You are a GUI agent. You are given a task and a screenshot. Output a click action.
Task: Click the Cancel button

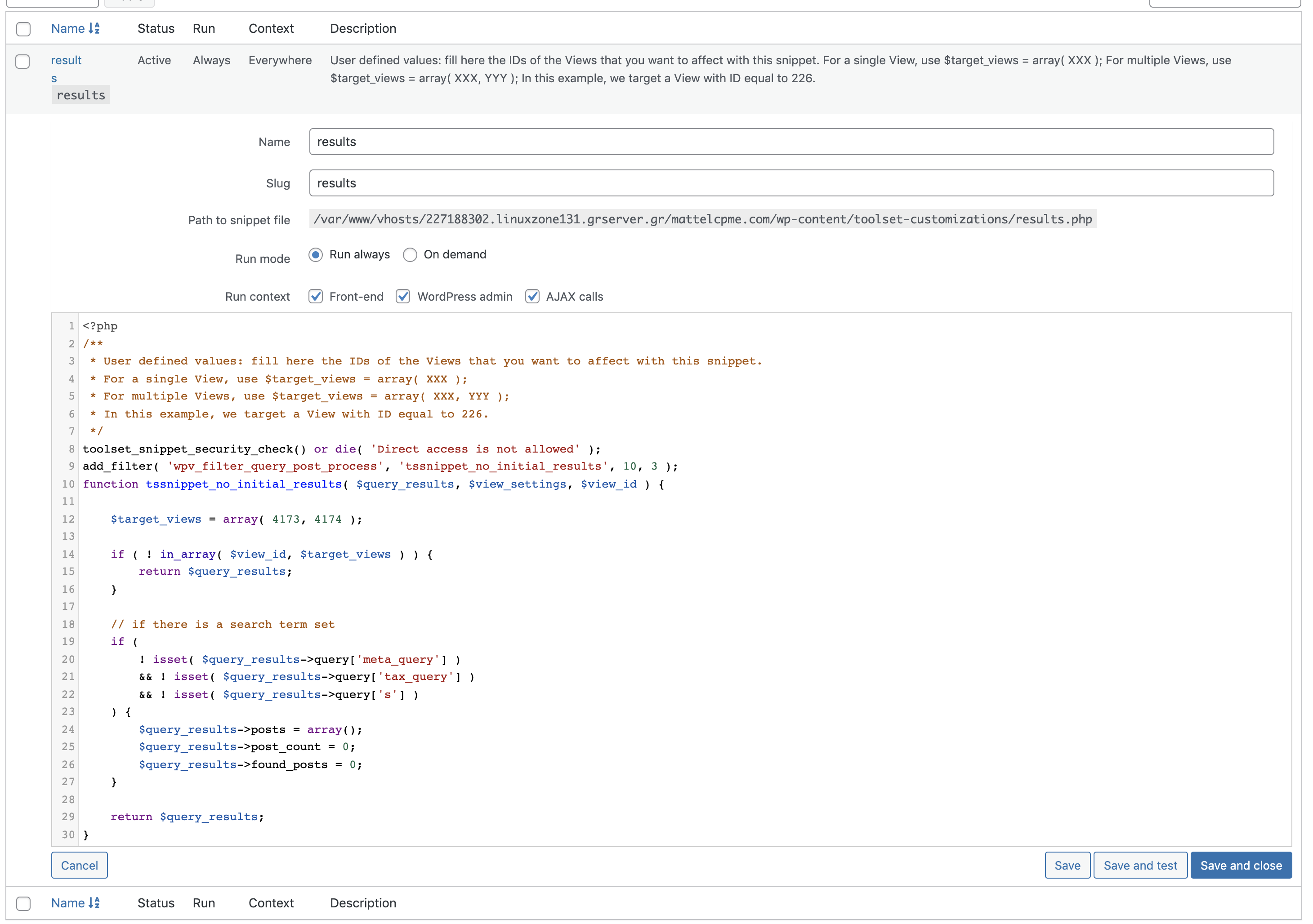pos(80,866)
